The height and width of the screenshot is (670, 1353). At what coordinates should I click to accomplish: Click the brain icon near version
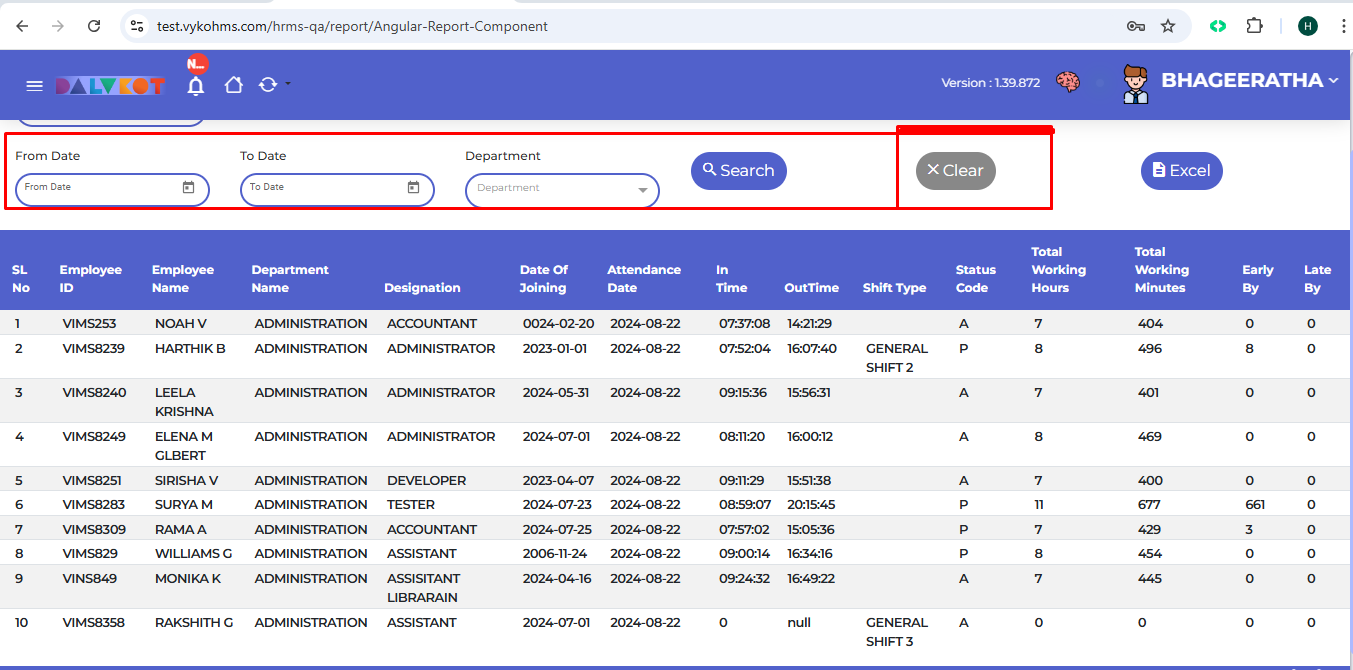1069,83
